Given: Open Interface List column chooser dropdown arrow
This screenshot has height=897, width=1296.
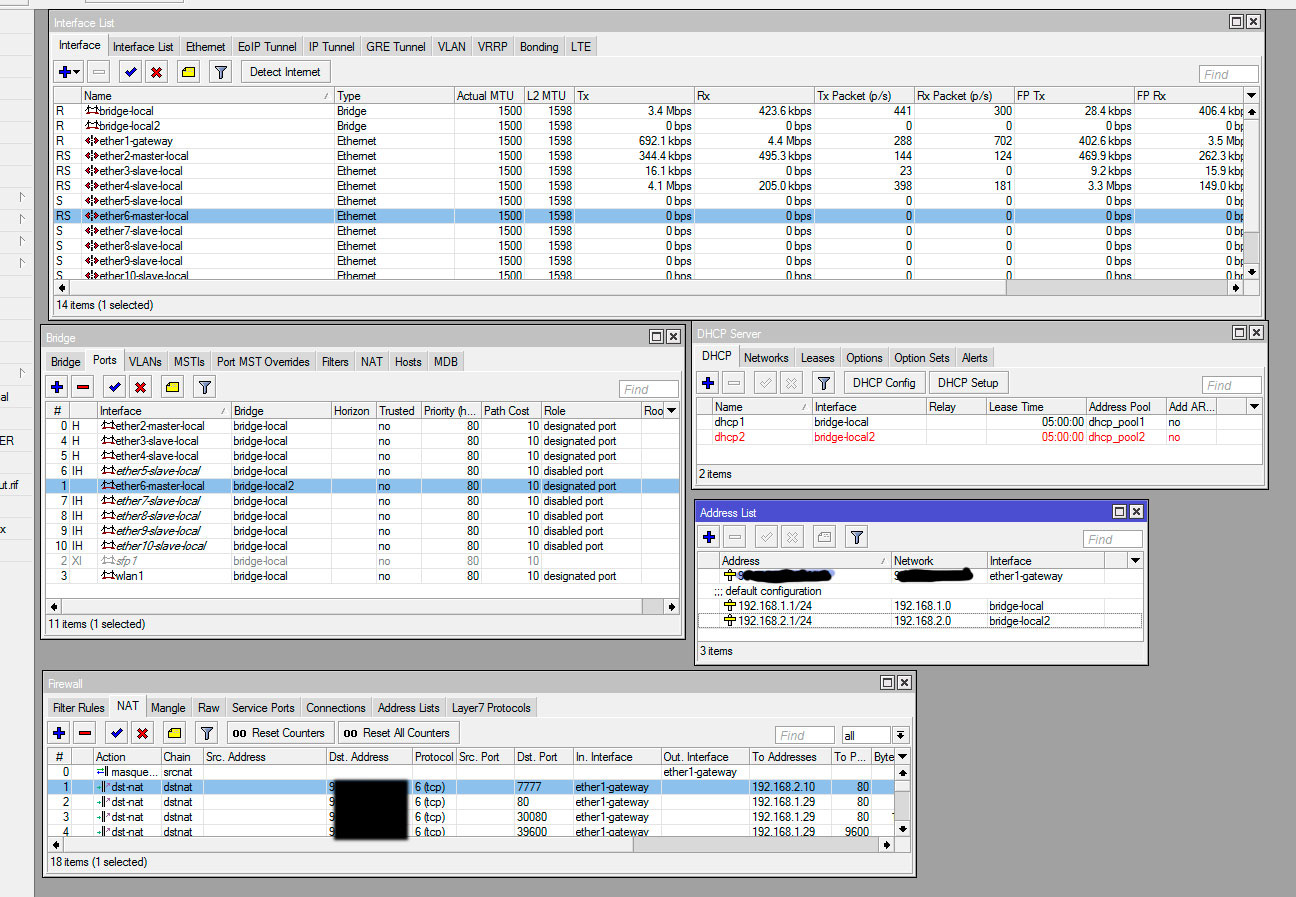Looking at the screenshot, I should click(x=1252, y=95).
